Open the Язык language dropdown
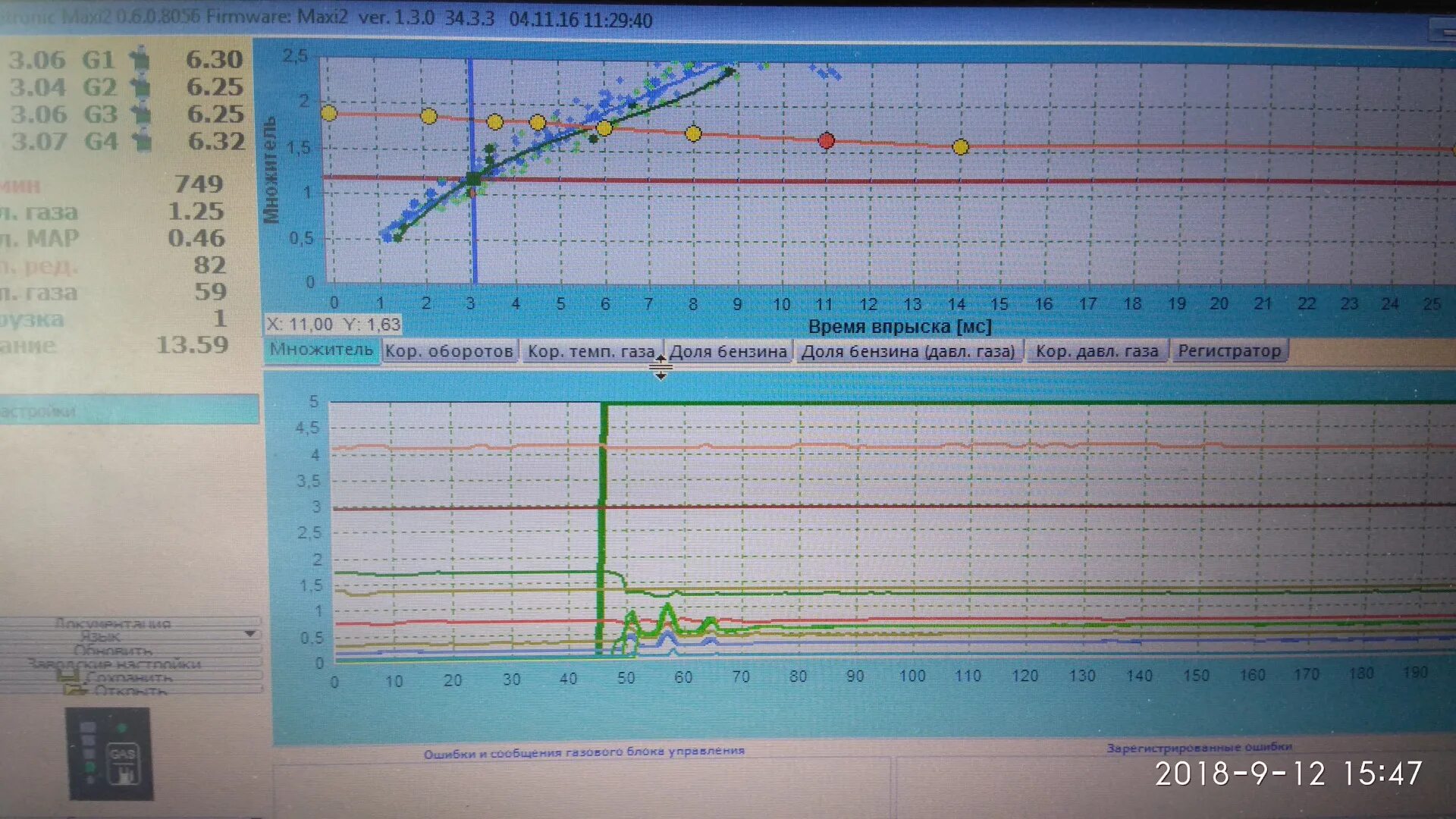The image size is (1456, 819). pos(249,634)
